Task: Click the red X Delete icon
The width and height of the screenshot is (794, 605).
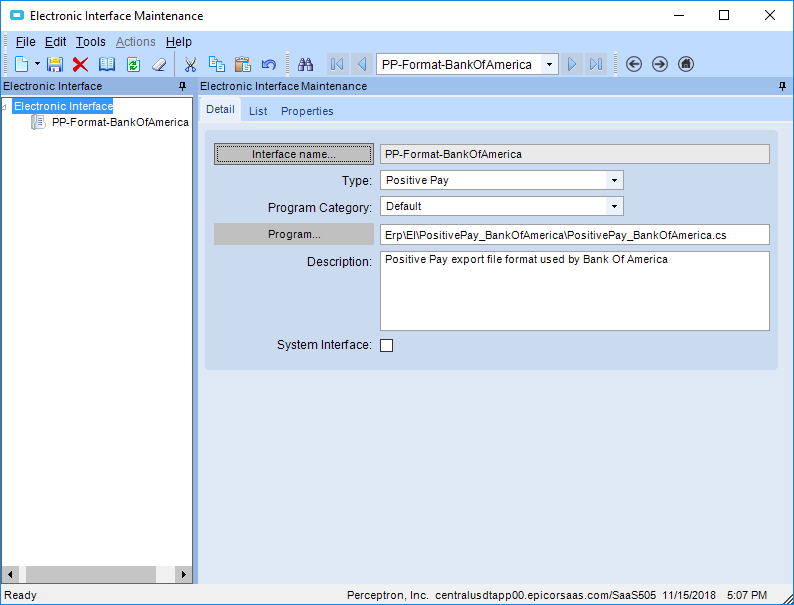Action: click(81, 64)
